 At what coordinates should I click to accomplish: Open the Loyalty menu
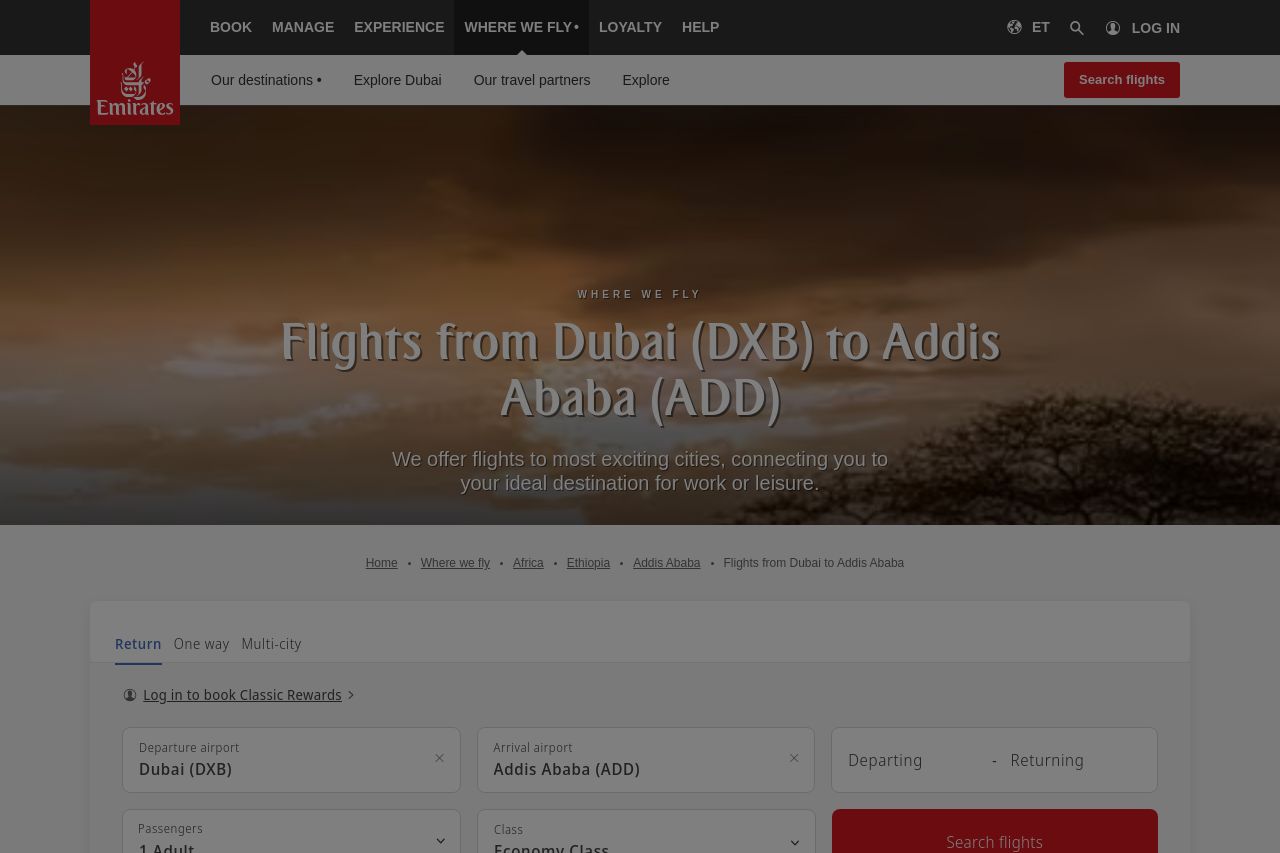pos(630,27)
